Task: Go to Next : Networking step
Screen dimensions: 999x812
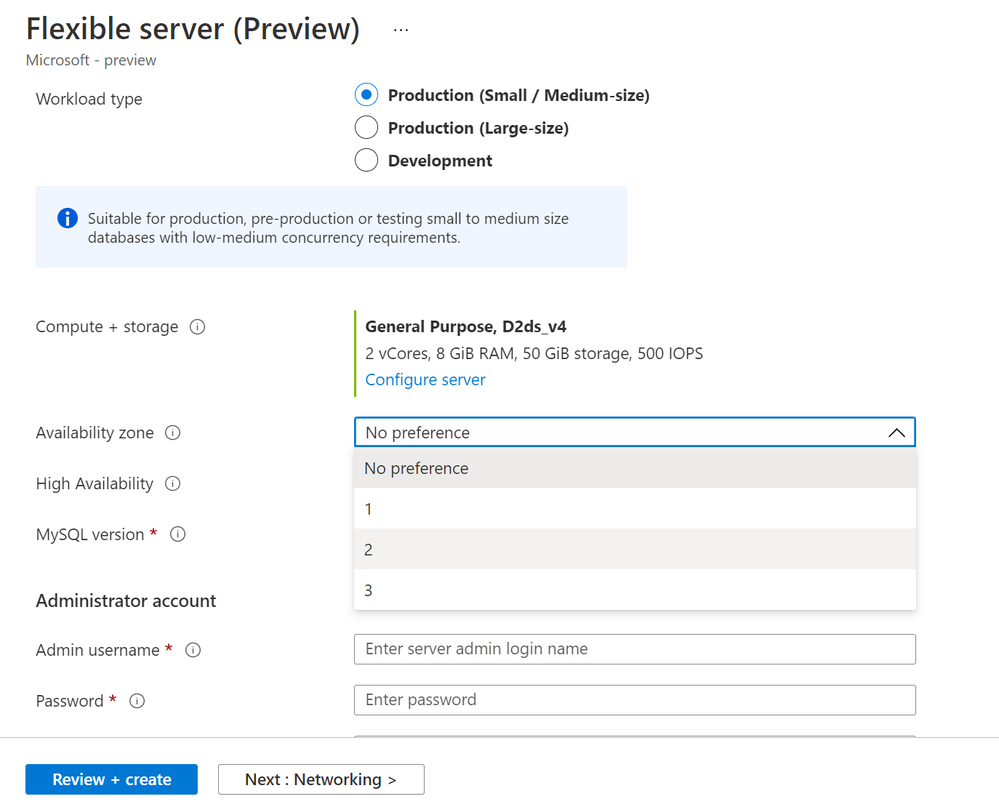Action: coord(321,779)
